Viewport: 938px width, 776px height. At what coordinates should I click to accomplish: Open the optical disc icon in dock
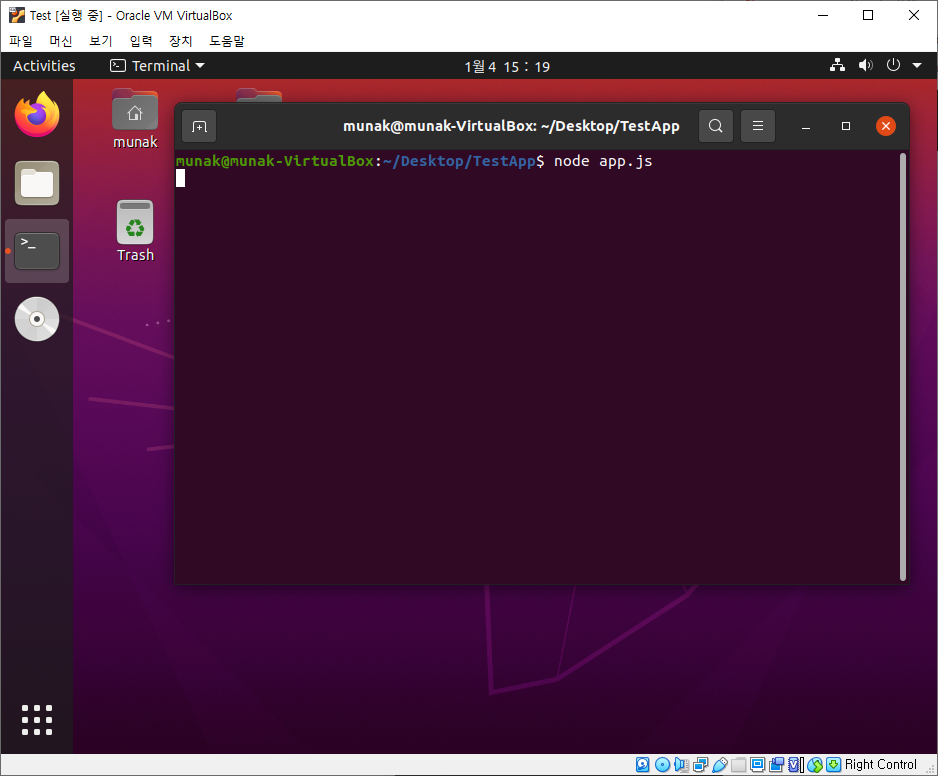pyautogui.click(x=37, y=319)
